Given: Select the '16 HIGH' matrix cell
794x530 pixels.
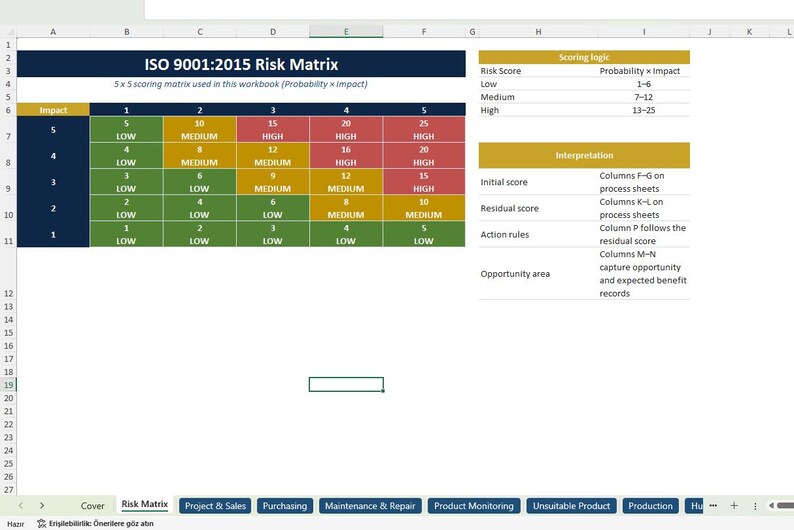Looking at the screenshot, I should pos(346,156).
